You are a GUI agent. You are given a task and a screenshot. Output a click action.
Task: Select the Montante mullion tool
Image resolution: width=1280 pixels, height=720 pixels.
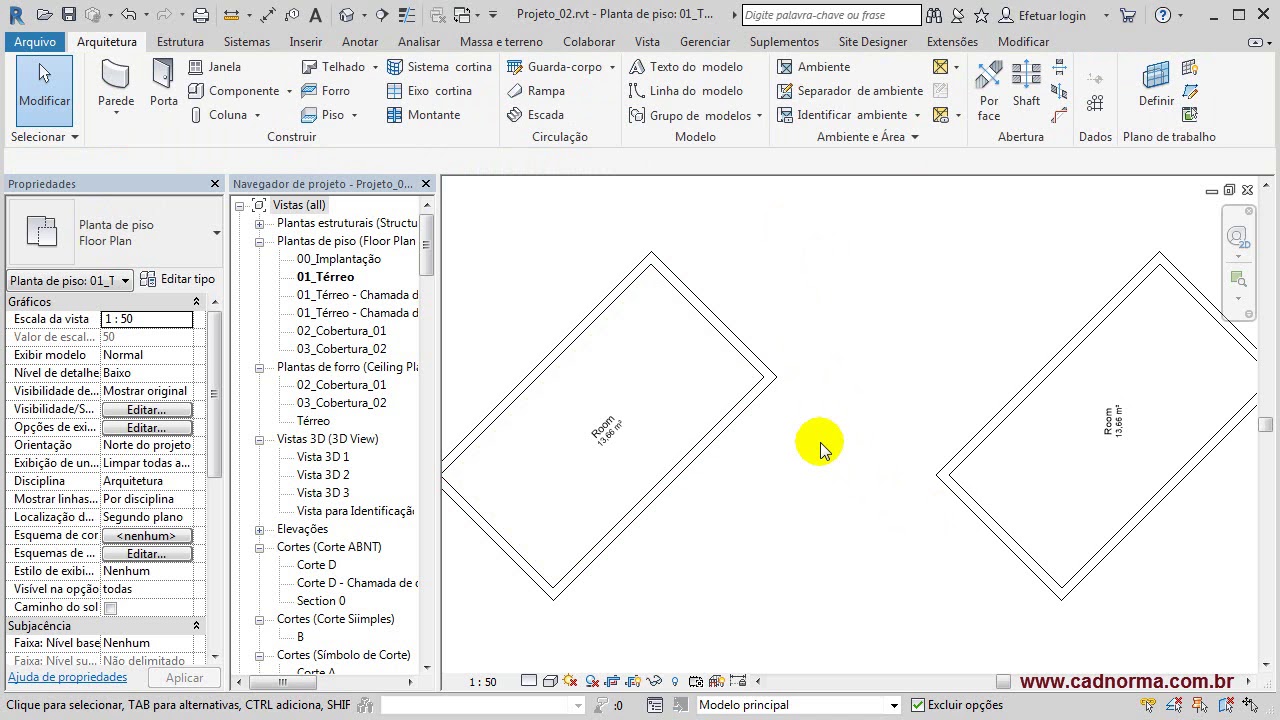click(x=424, y=115)
